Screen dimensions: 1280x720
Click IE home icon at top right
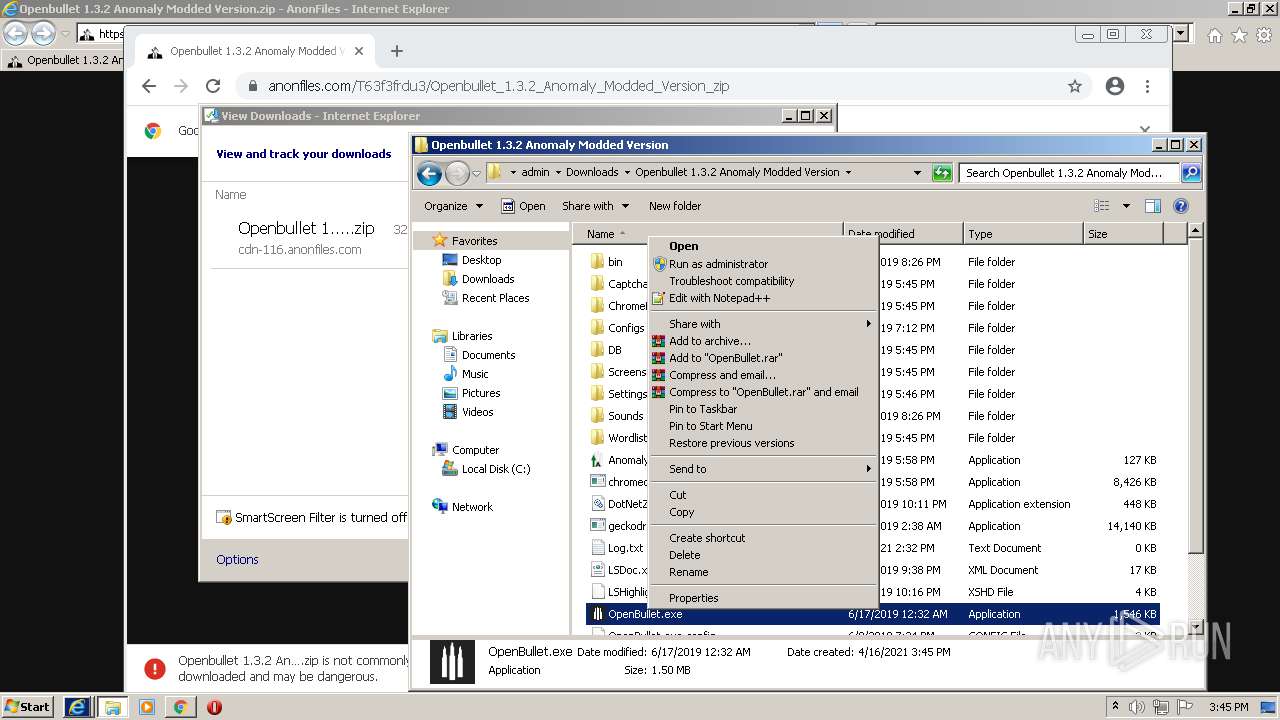[x=1214, y=35]
